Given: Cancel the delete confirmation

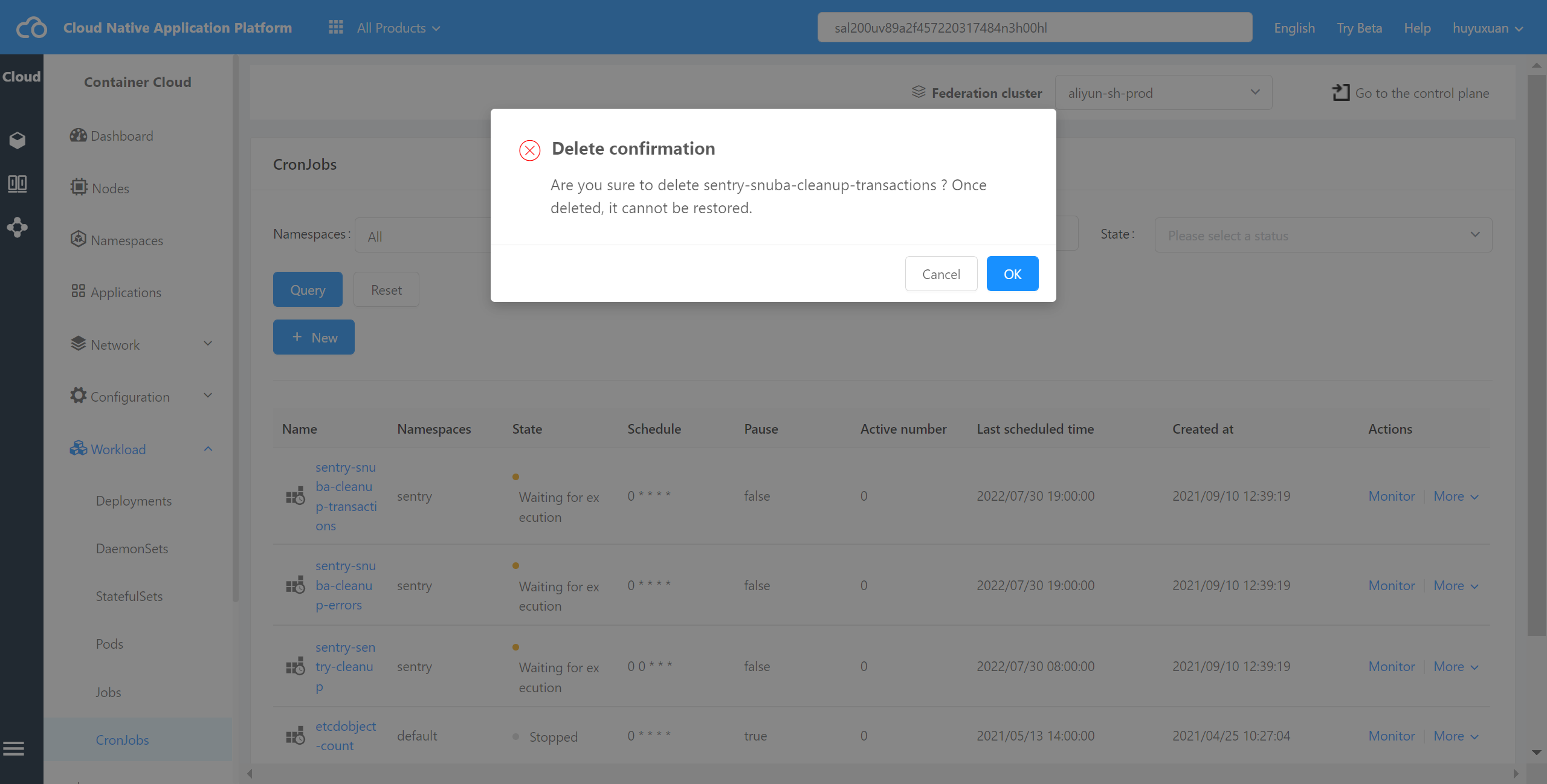Looking at the screenshot, I should point(941,274).
